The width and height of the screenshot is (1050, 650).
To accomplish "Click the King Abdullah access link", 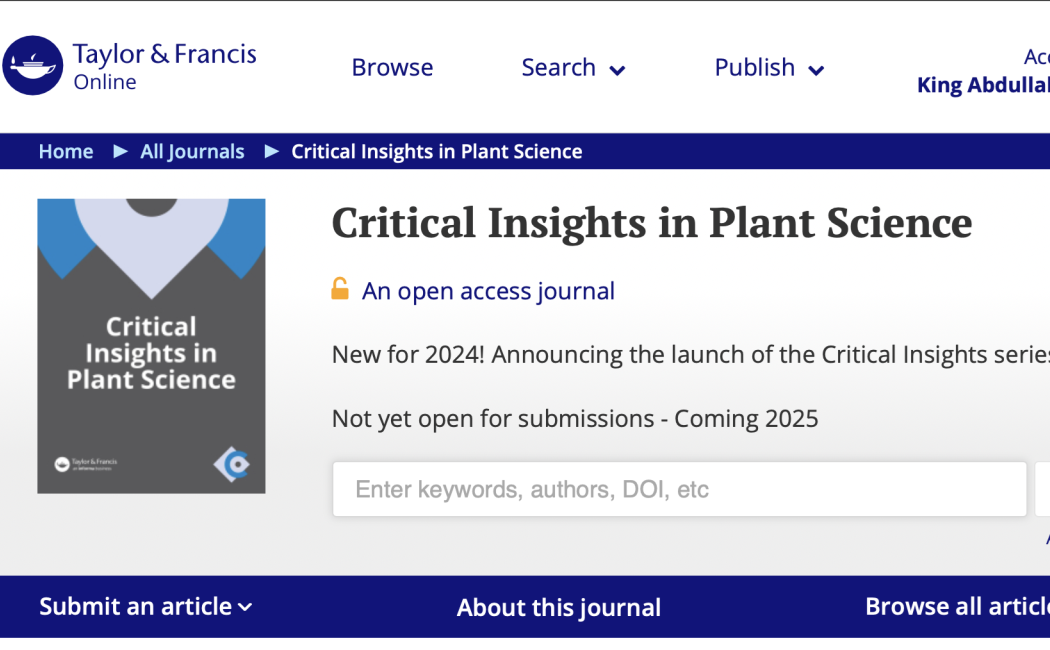I will coord(982,85).
